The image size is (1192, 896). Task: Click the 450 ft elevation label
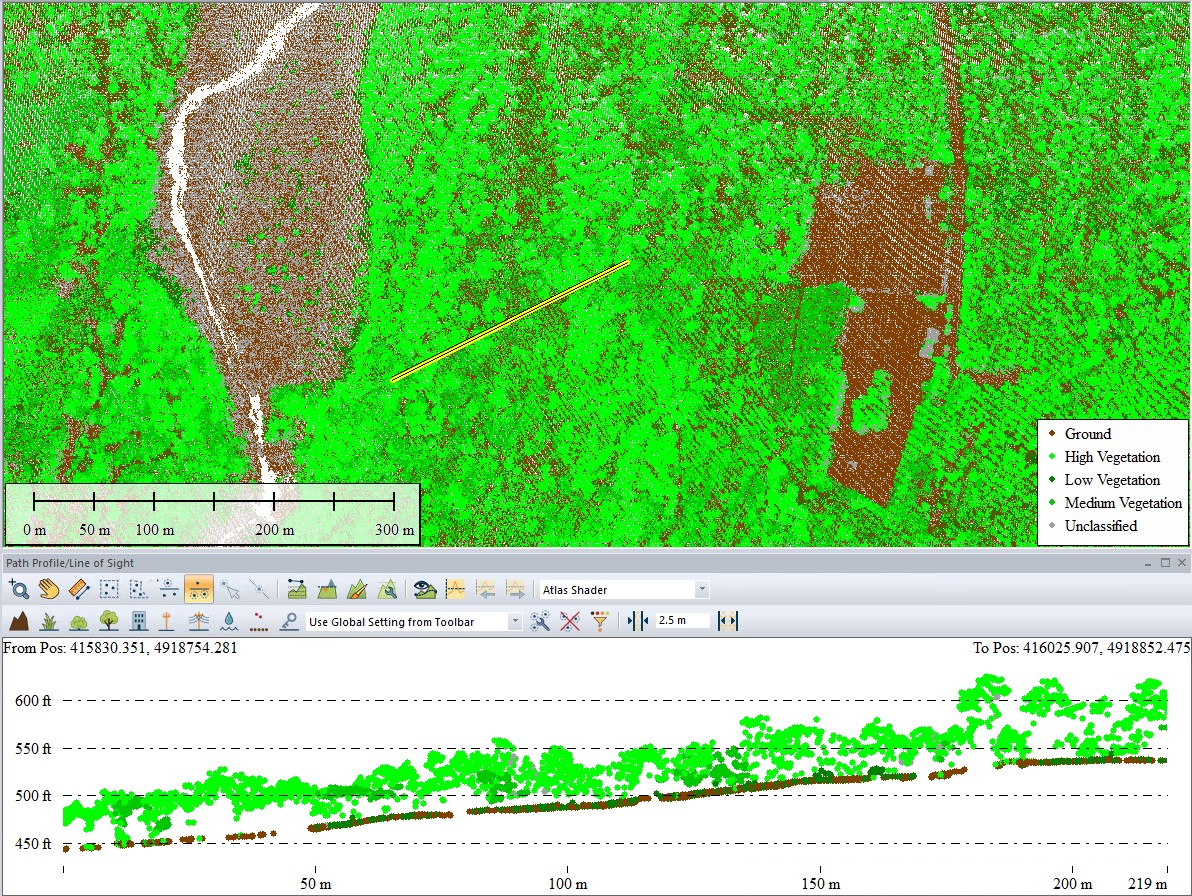tap(33, 844)
